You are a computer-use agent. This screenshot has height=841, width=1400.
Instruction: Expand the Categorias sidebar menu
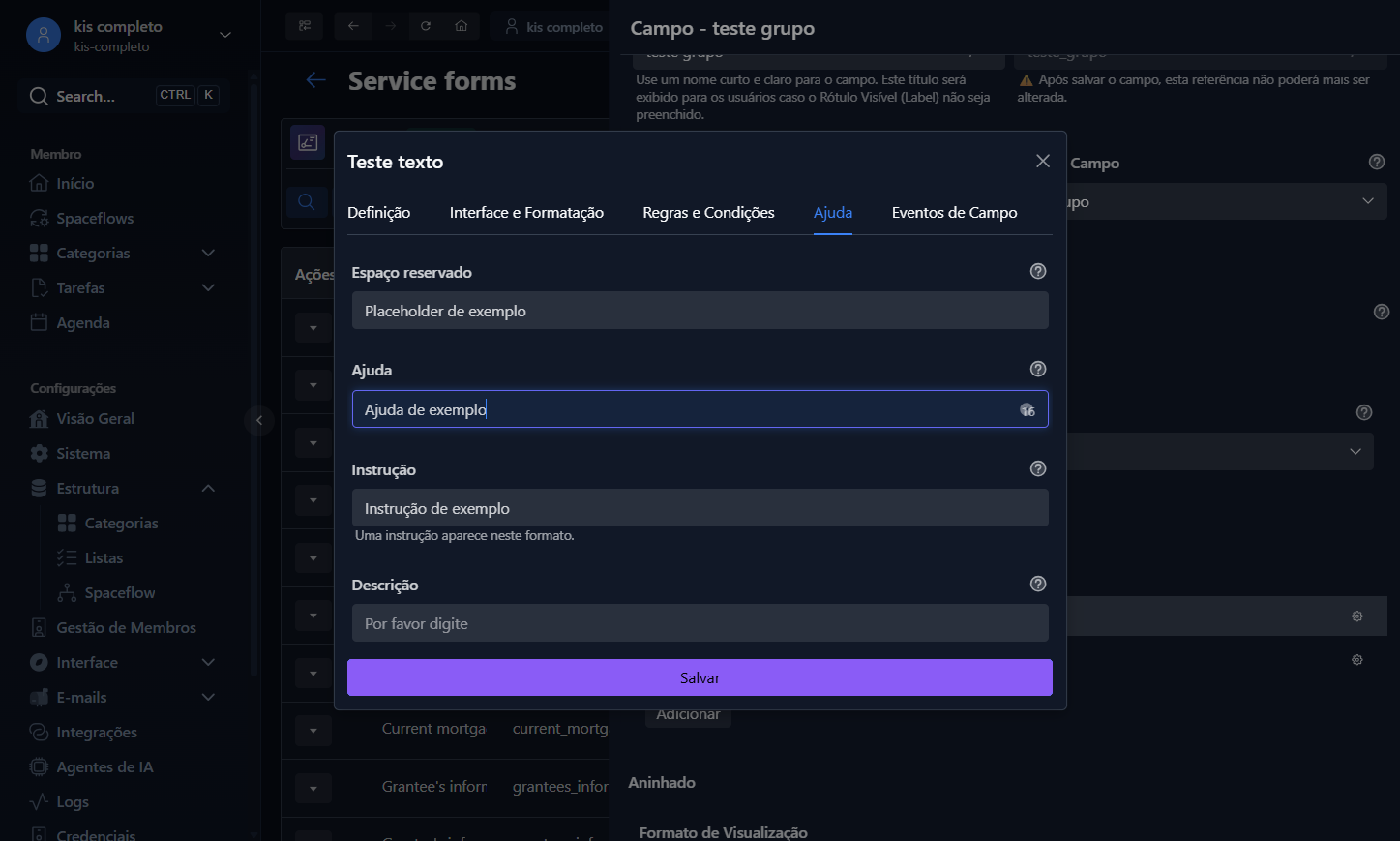pyautogui.click(x=208, y=253)
